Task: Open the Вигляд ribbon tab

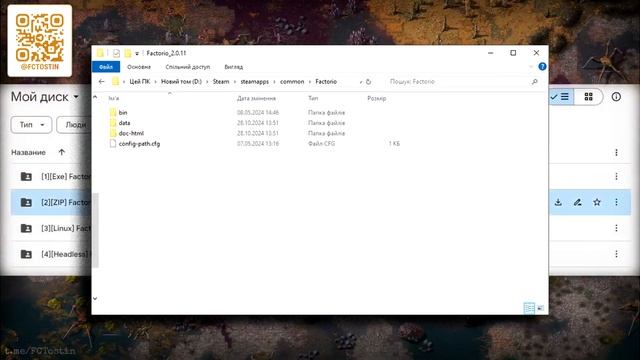Action: (233, 67)
